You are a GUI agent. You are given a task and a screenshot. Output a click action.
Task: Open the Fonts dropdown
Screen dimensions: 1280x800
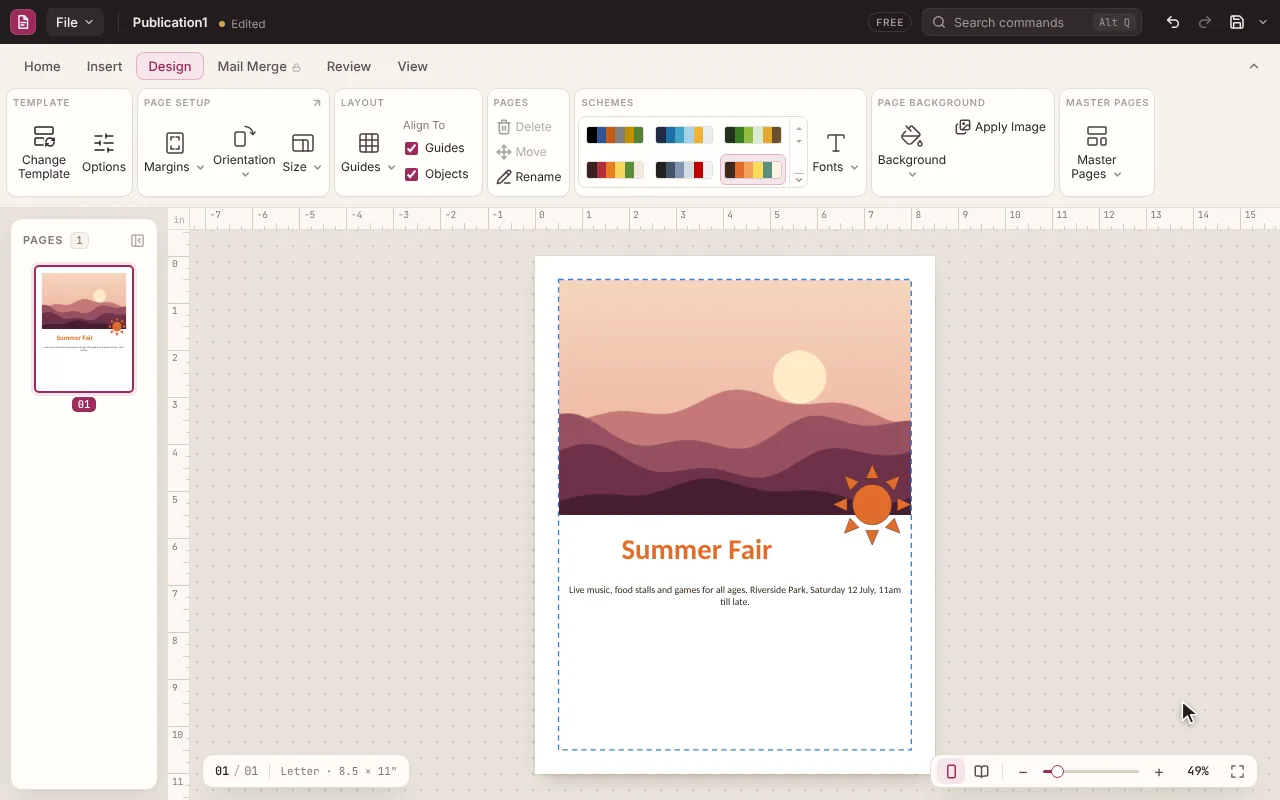coord(836,153)
